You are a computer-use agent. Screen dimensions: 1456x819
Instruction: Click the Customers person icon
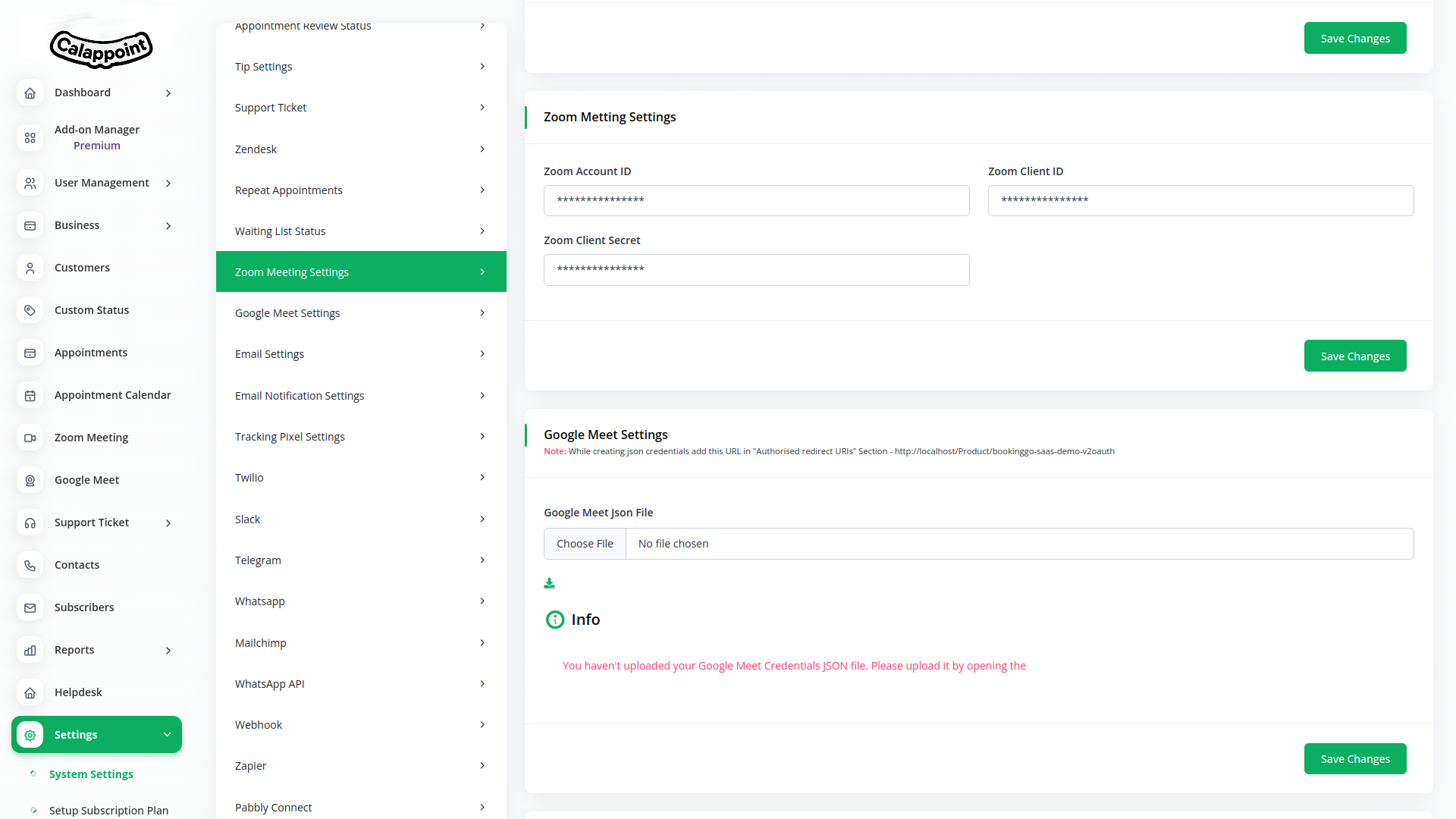pyautogui.click(x=30, y=268)
